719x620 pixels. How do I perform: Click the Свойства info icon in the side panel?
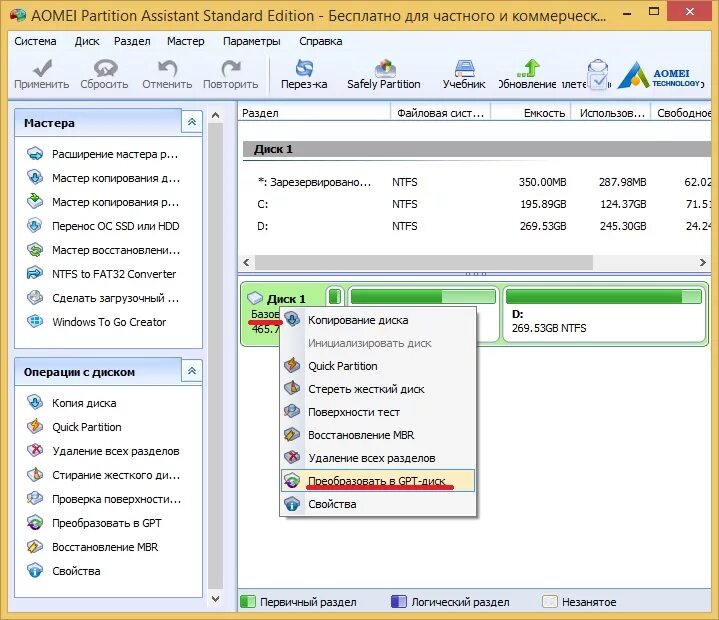pyautogui.click(x=35, y=571)
